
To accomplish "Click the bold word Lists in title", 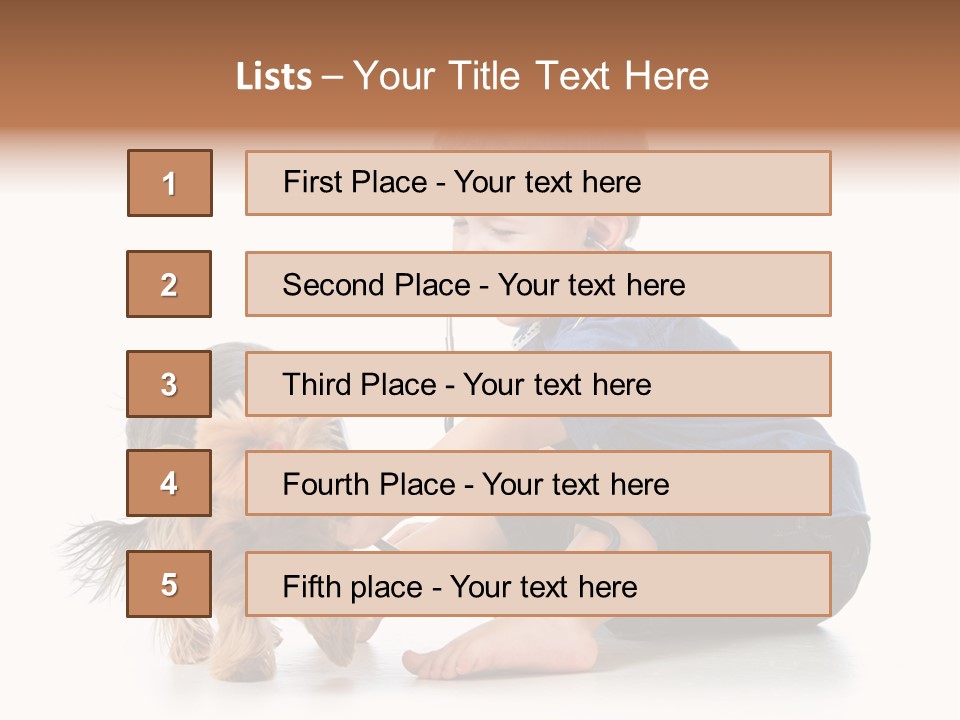I will [x=273, y=76].
